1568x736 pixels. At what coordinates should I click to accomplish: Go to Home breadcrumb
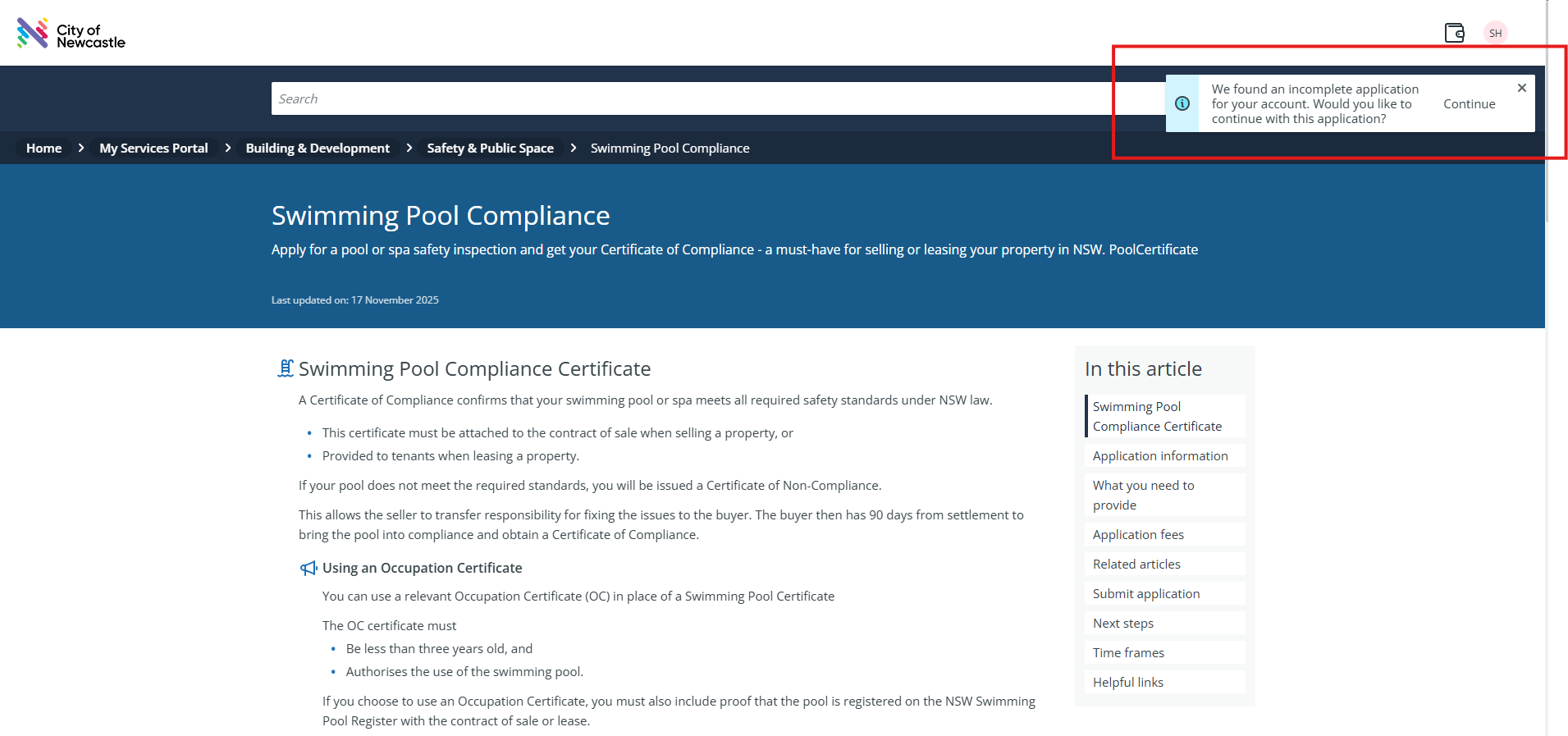pyautogui.click(x=43, y=148)
